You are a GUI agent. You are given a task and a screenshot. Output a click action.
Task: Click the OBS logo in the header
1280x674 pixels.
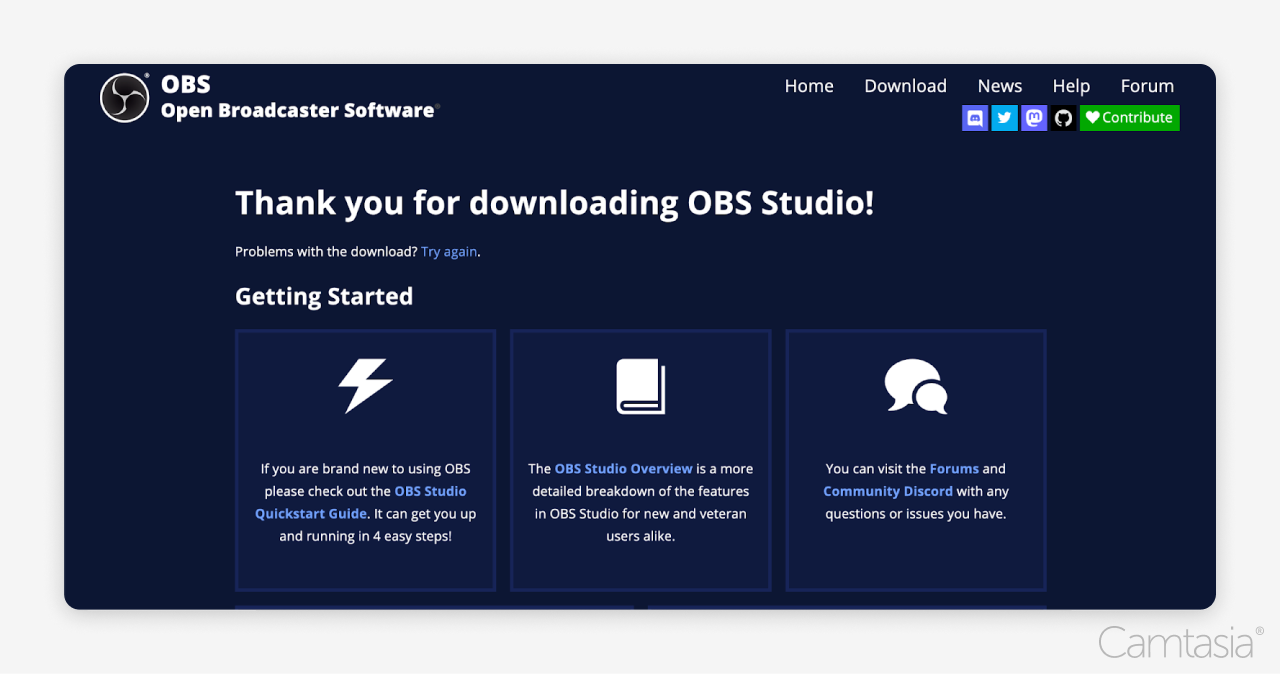124,97
